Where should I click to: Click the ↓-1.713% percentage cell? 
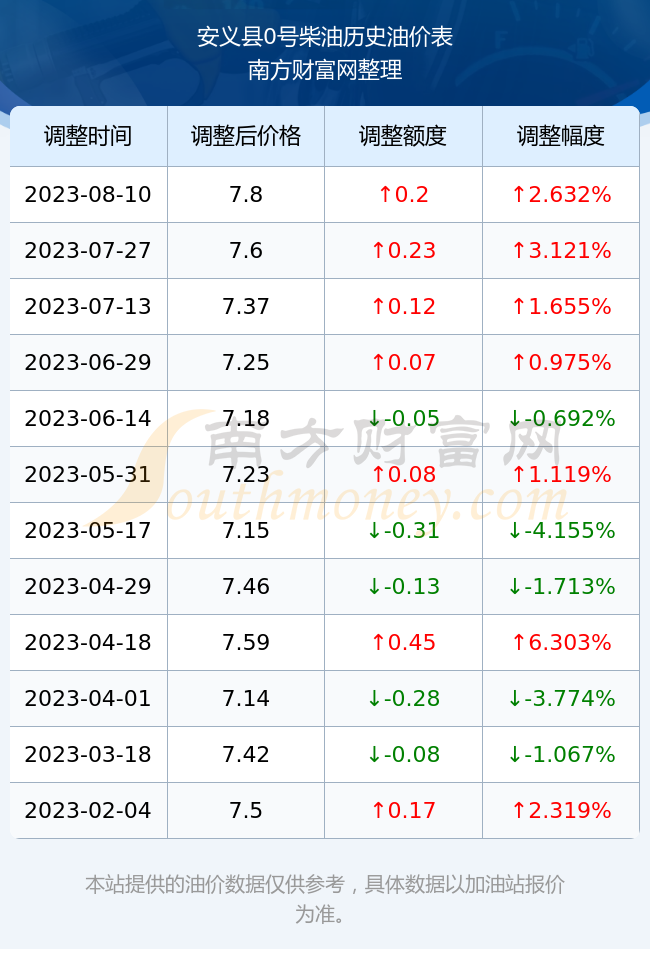[561, 586]
